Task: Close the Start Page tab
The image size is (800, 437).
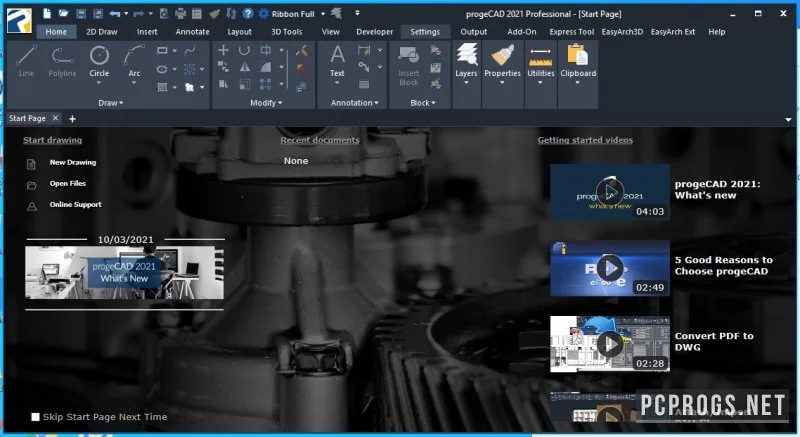Action: (x=55, y=118)
